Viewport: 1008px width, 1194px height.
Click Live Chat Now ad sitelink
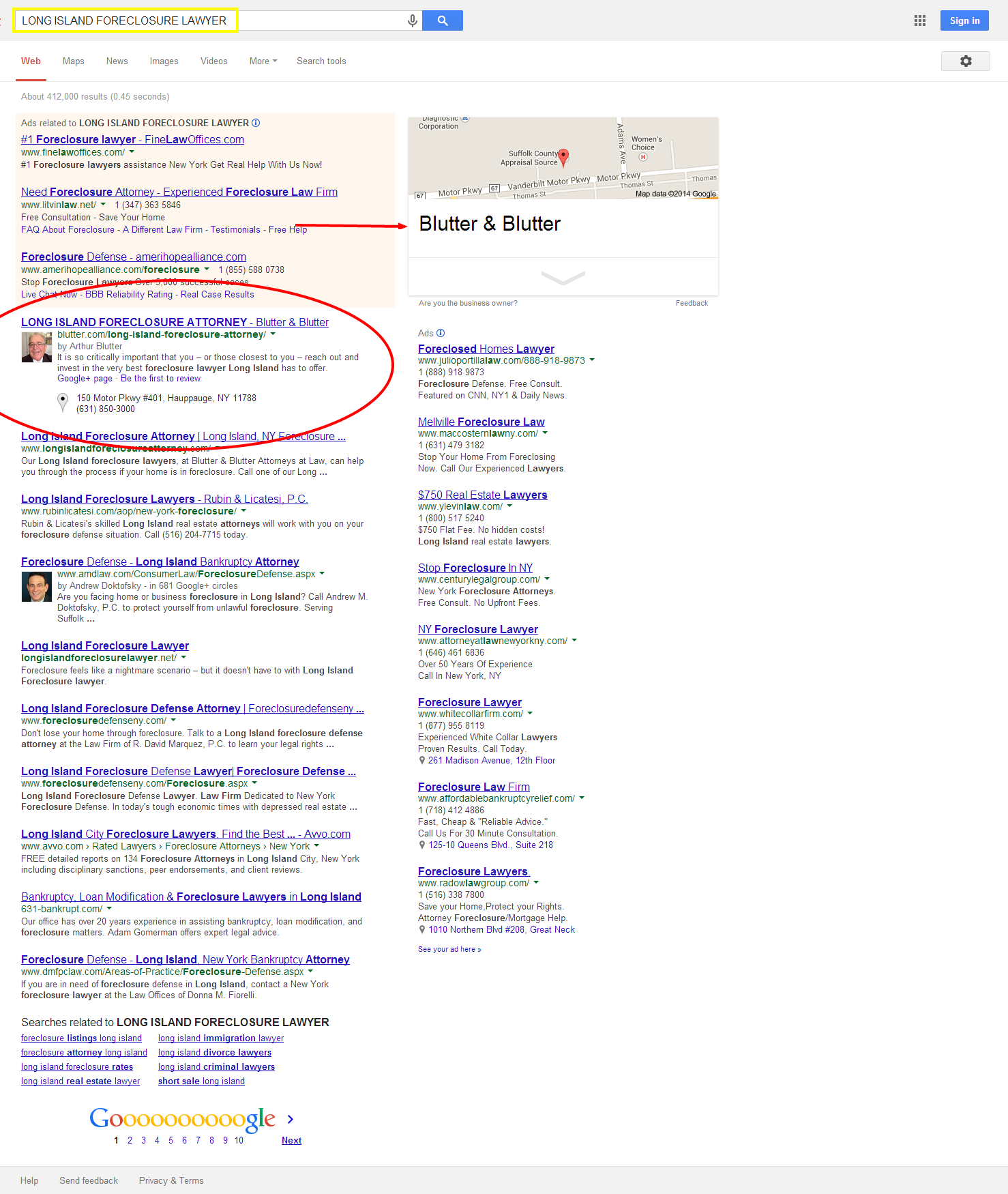(49, 294)
